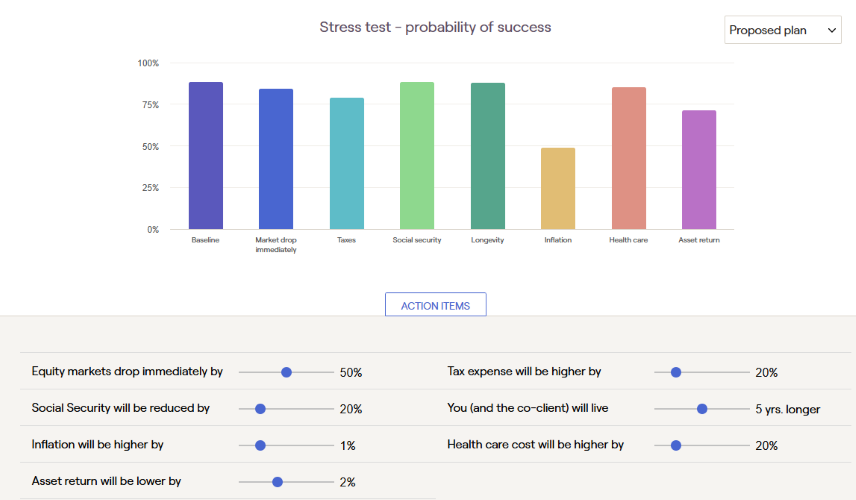Click the longevity years slider handle
Image resolution: width=856 pixels, height=500 pixels.
pyautogui.click(x=702, y=409)
